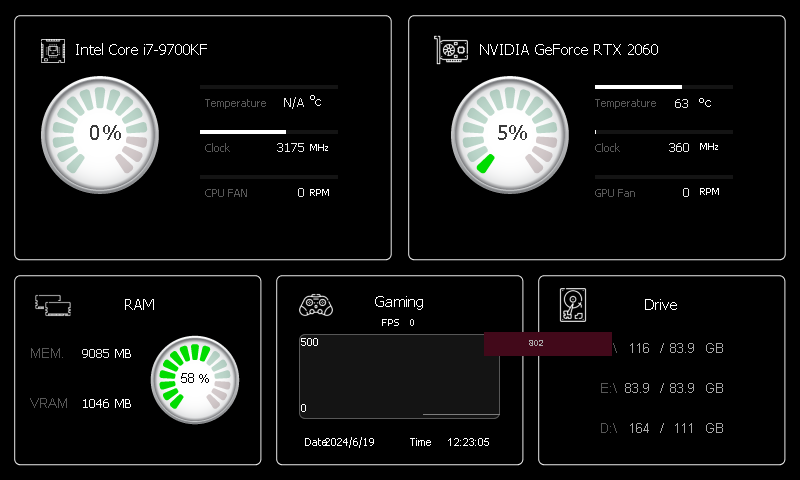Select the GPU usage gauge showing 5%
This screenshot has height=480, width=800.
(511, 134)
